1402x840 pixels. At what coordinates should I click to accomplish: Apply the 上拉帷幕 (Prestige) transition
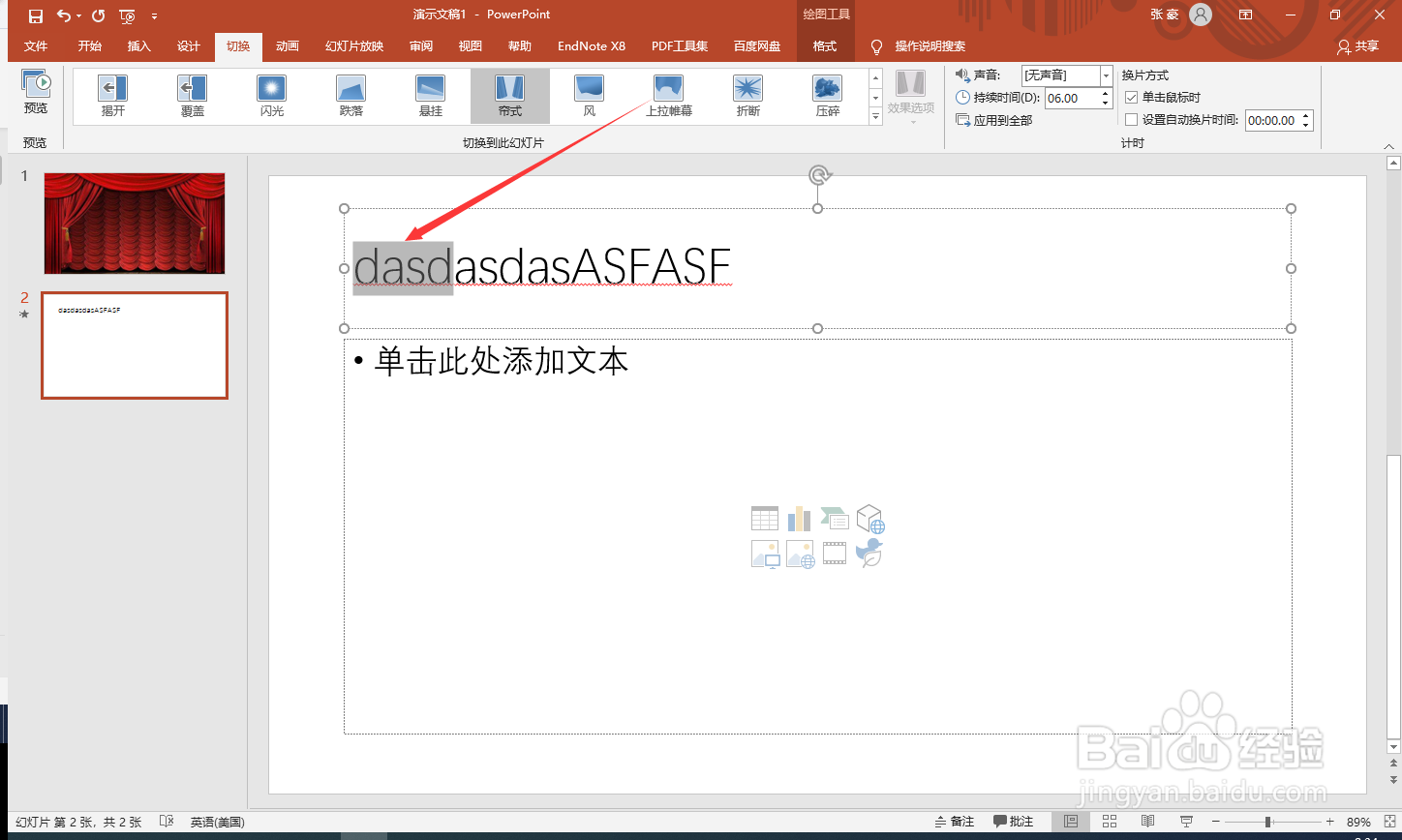(x=669, y=96)
